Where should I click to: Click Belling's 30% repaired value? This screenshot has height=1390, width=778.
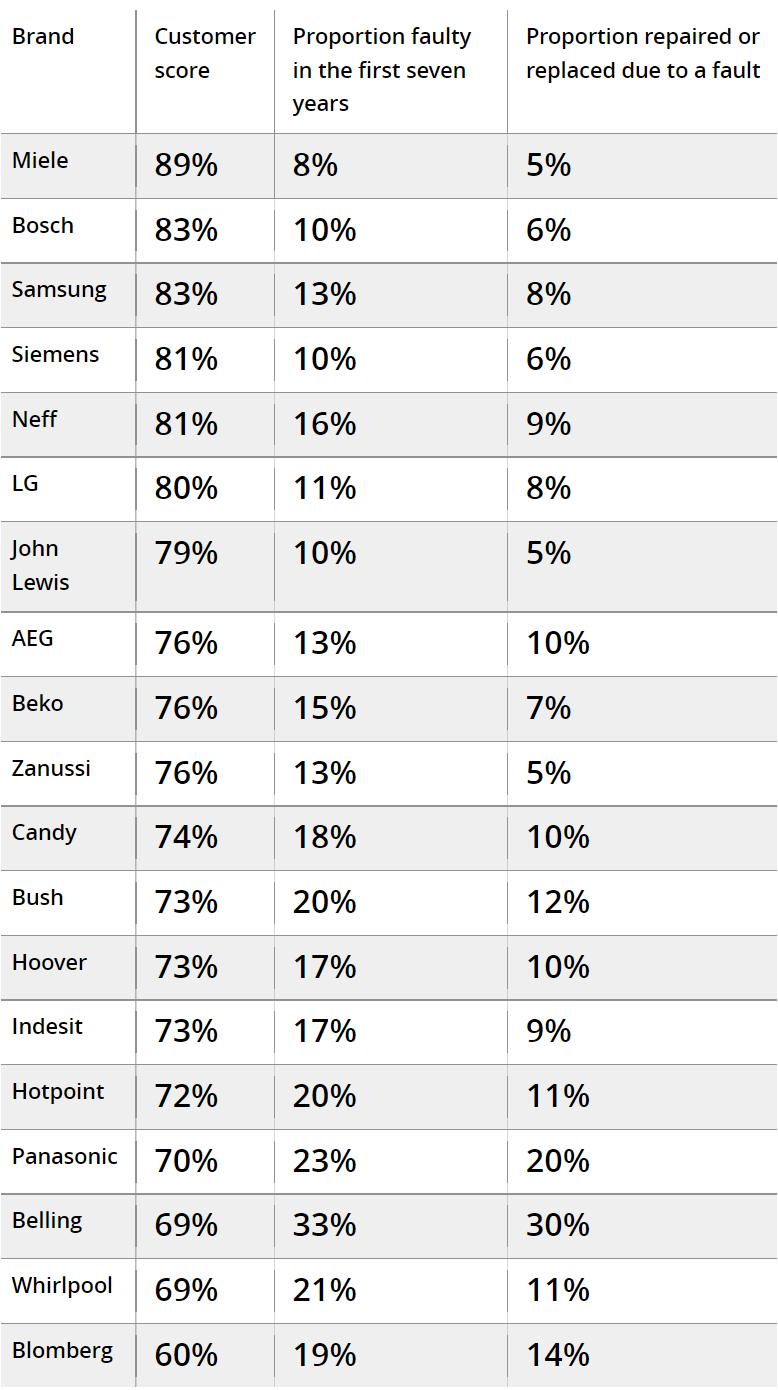557,1225
